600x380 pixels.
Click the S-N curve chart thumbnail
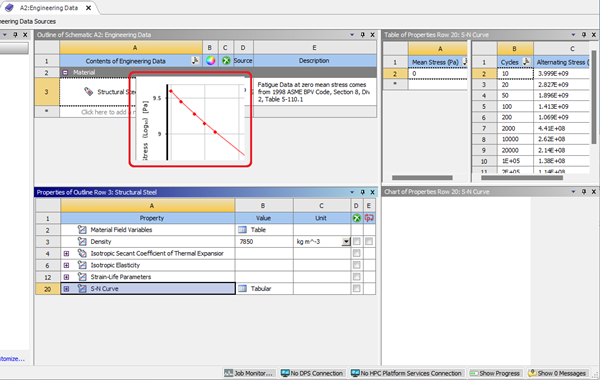pos(190,119)
